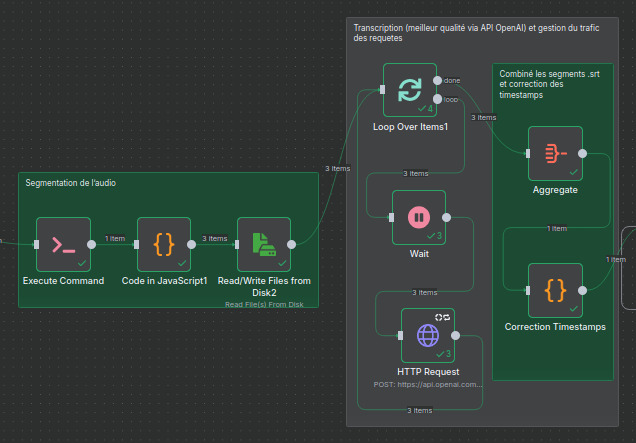The width and height of the screenshot is (636, 443).
Task: Click the '3 items' label between Code and Read/Write
Action: [214, 238]
